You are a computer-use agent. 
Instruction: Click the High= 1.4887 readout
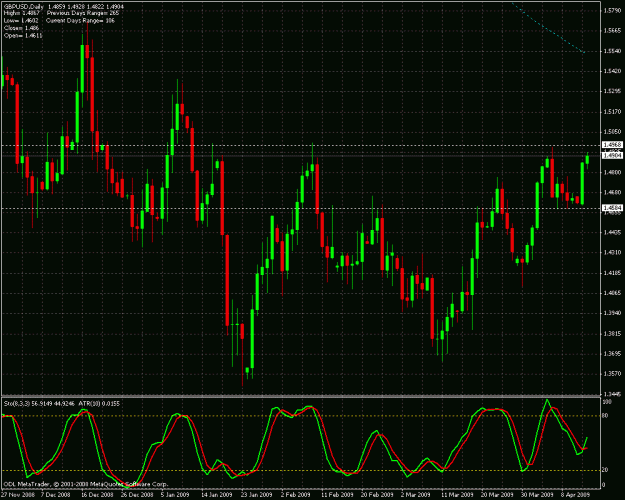click(22, 13)
